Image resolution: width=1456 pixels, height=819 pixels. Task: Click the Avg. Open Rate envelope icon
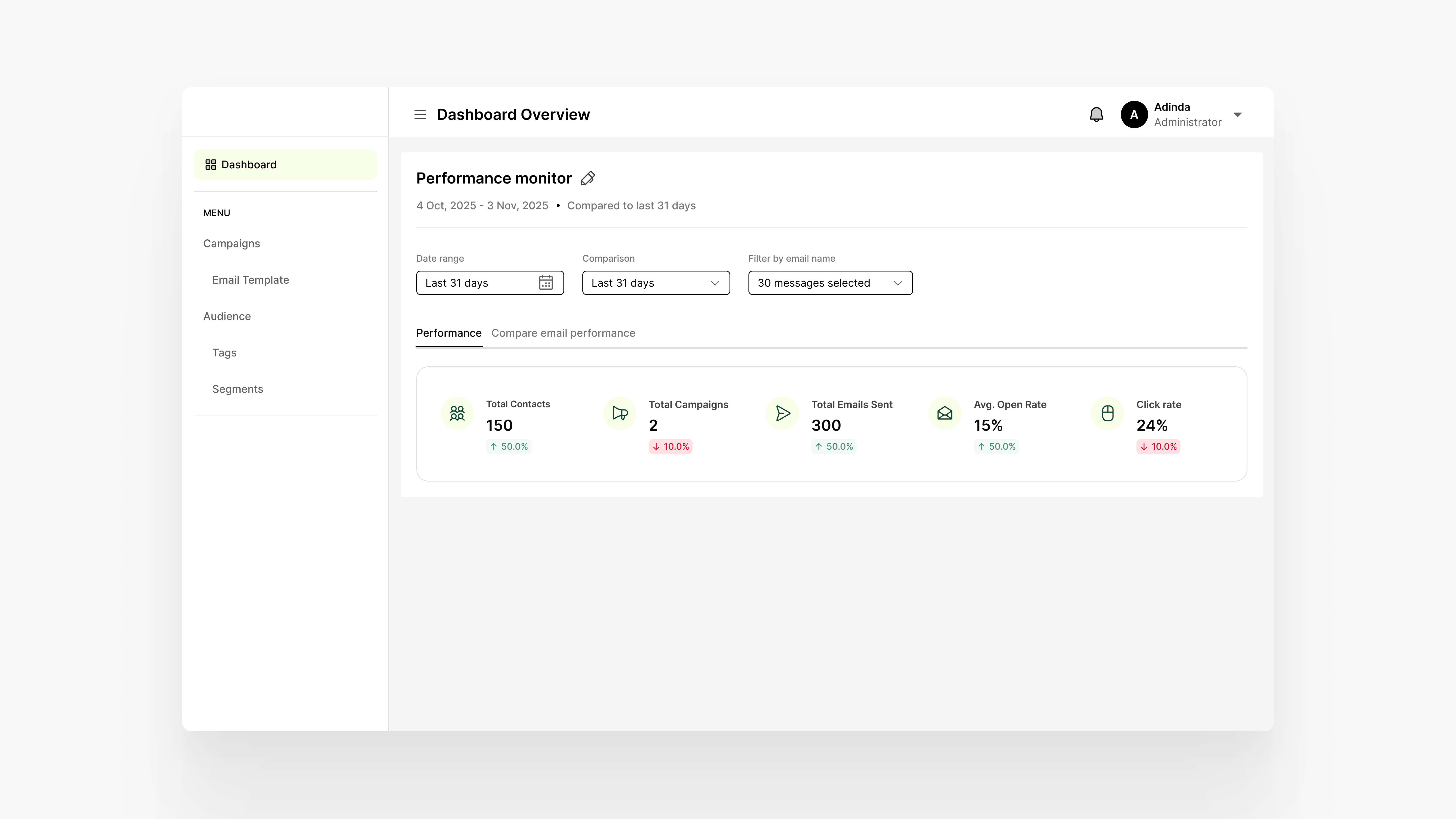[945, 413]
